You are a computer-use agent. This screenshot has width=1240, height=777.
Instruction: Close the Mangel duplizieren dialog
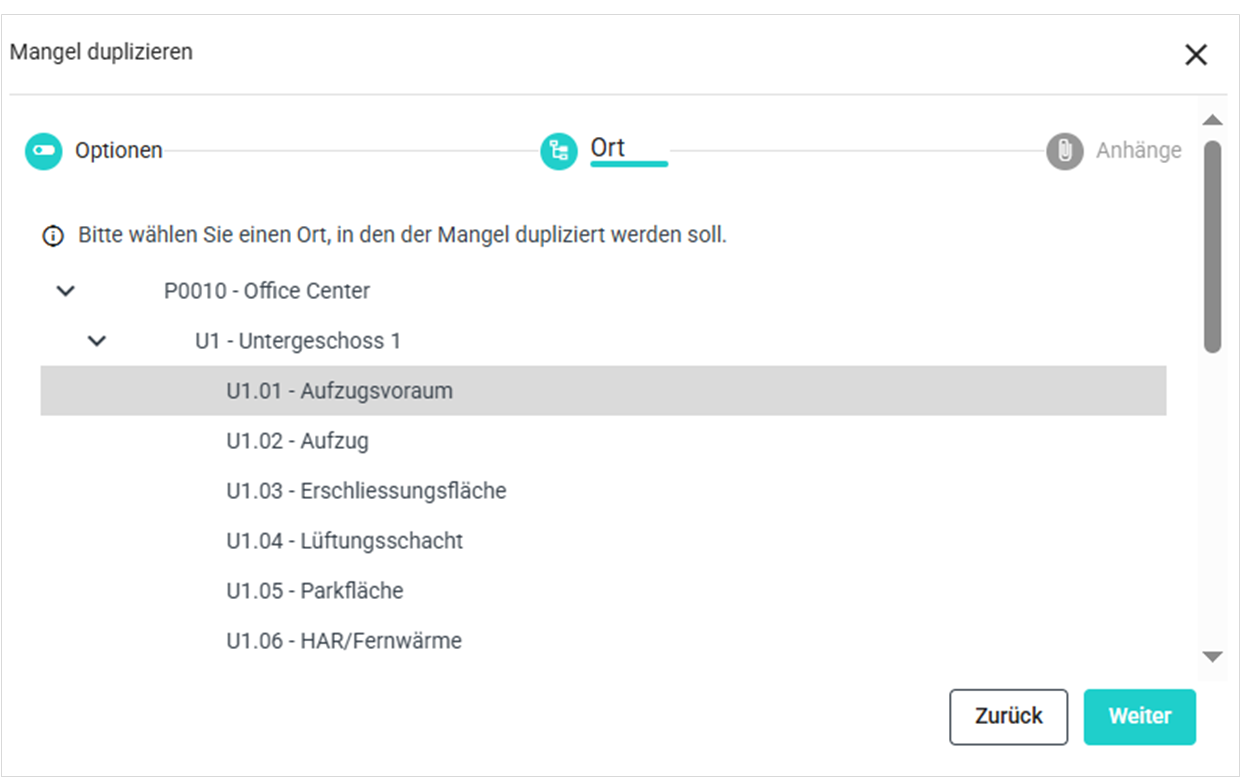point(1196,55)
